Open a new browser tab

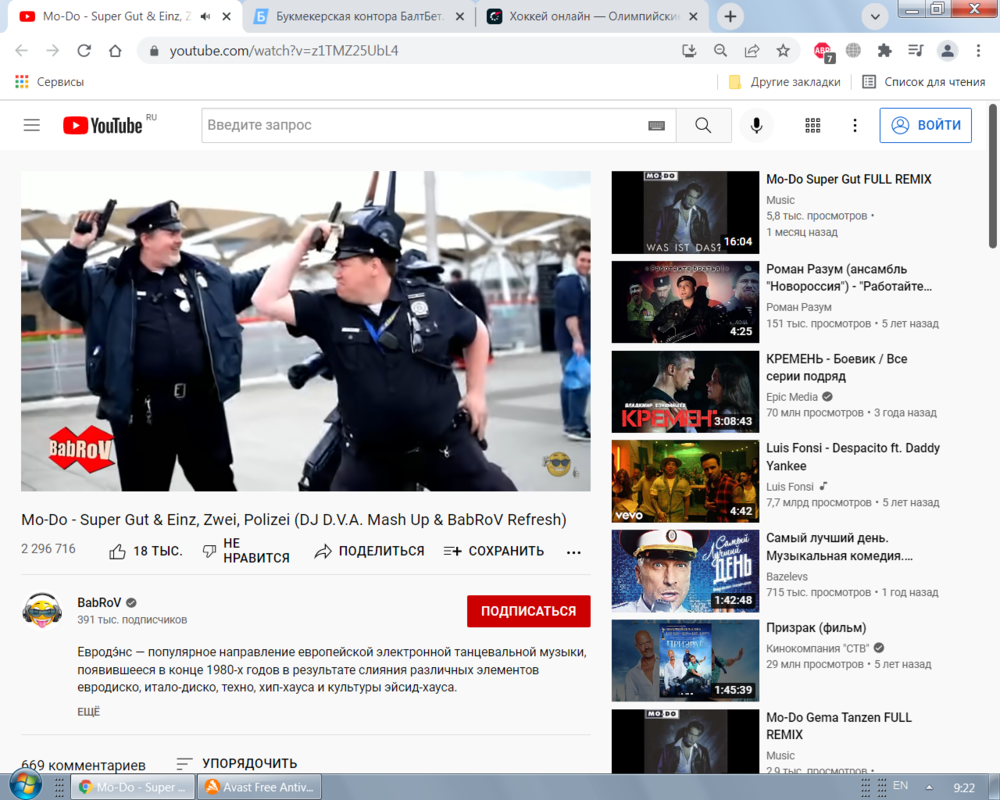pyautogui.click(x=730, y=17)
